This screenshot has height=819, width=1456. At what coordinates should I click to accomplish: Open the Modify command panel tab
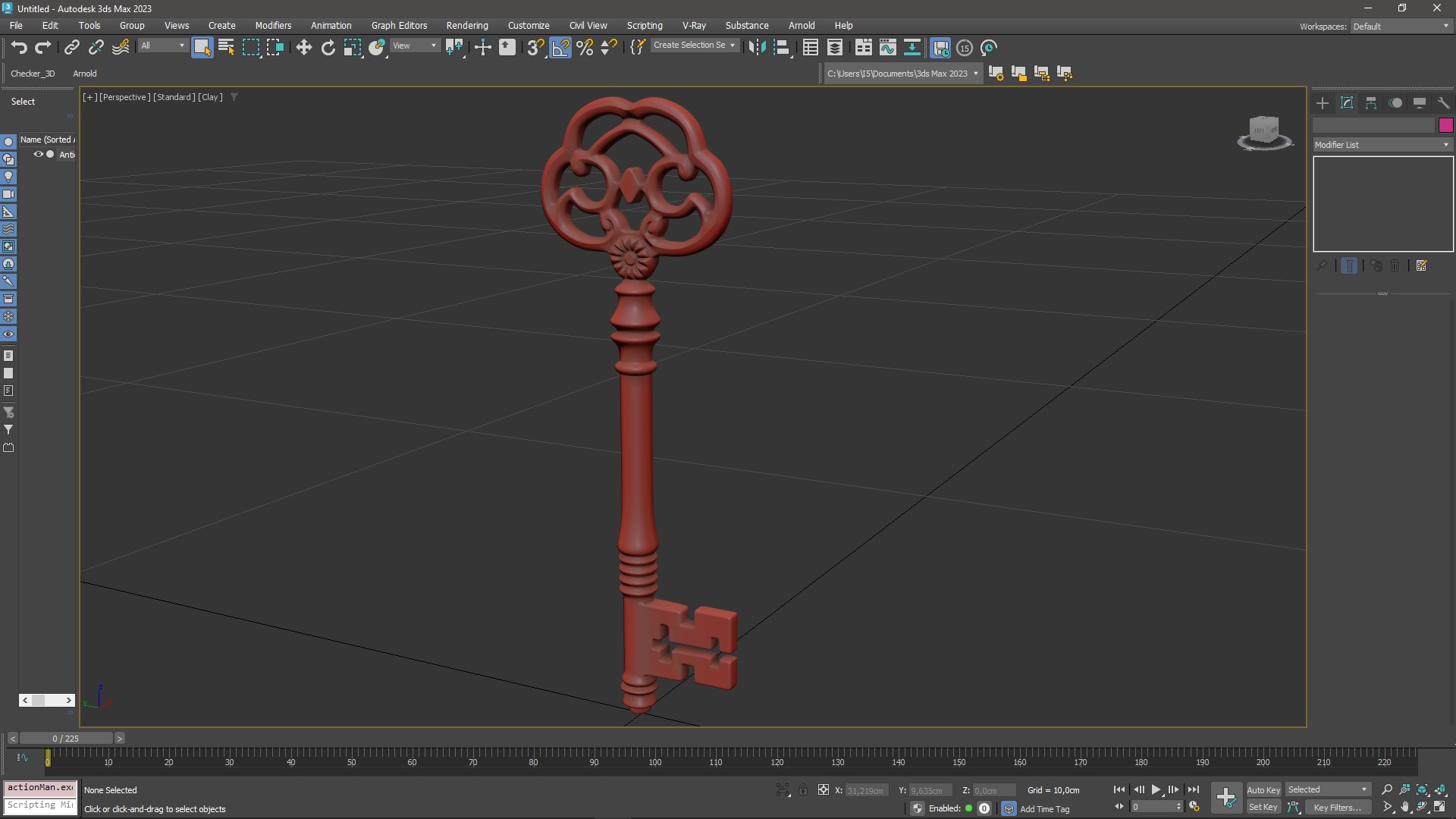pos(1347,103)
